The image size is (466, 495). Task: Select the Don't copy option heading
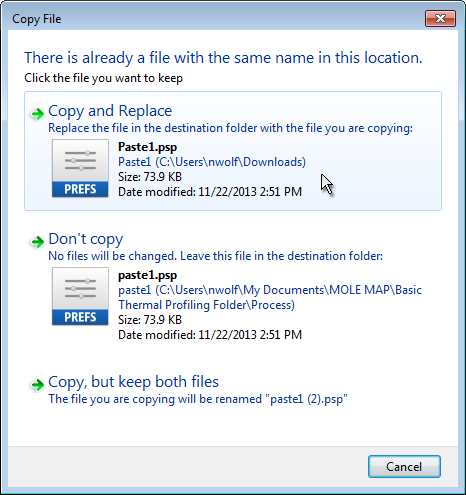pyautogui.click(x=86, y=239)
